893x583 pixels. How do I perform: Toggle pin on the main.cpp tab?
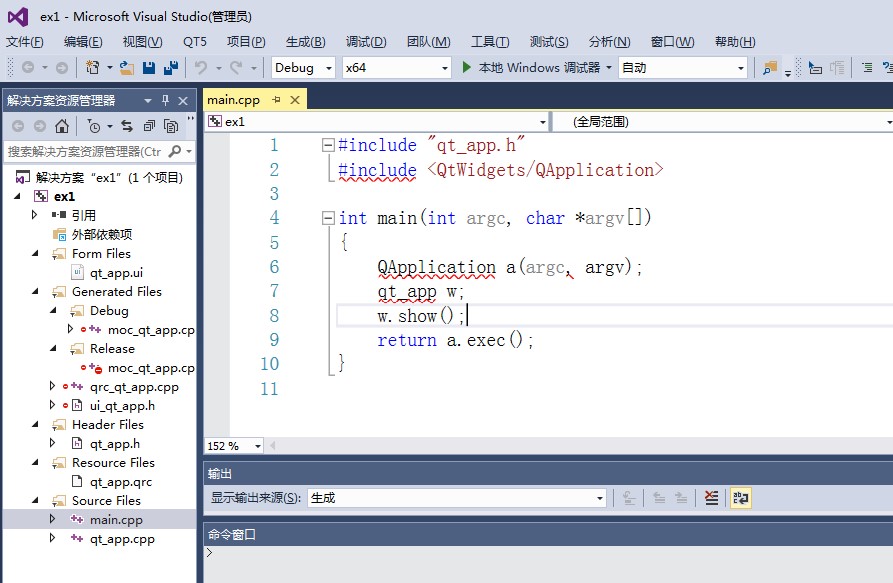coord(277,99)
